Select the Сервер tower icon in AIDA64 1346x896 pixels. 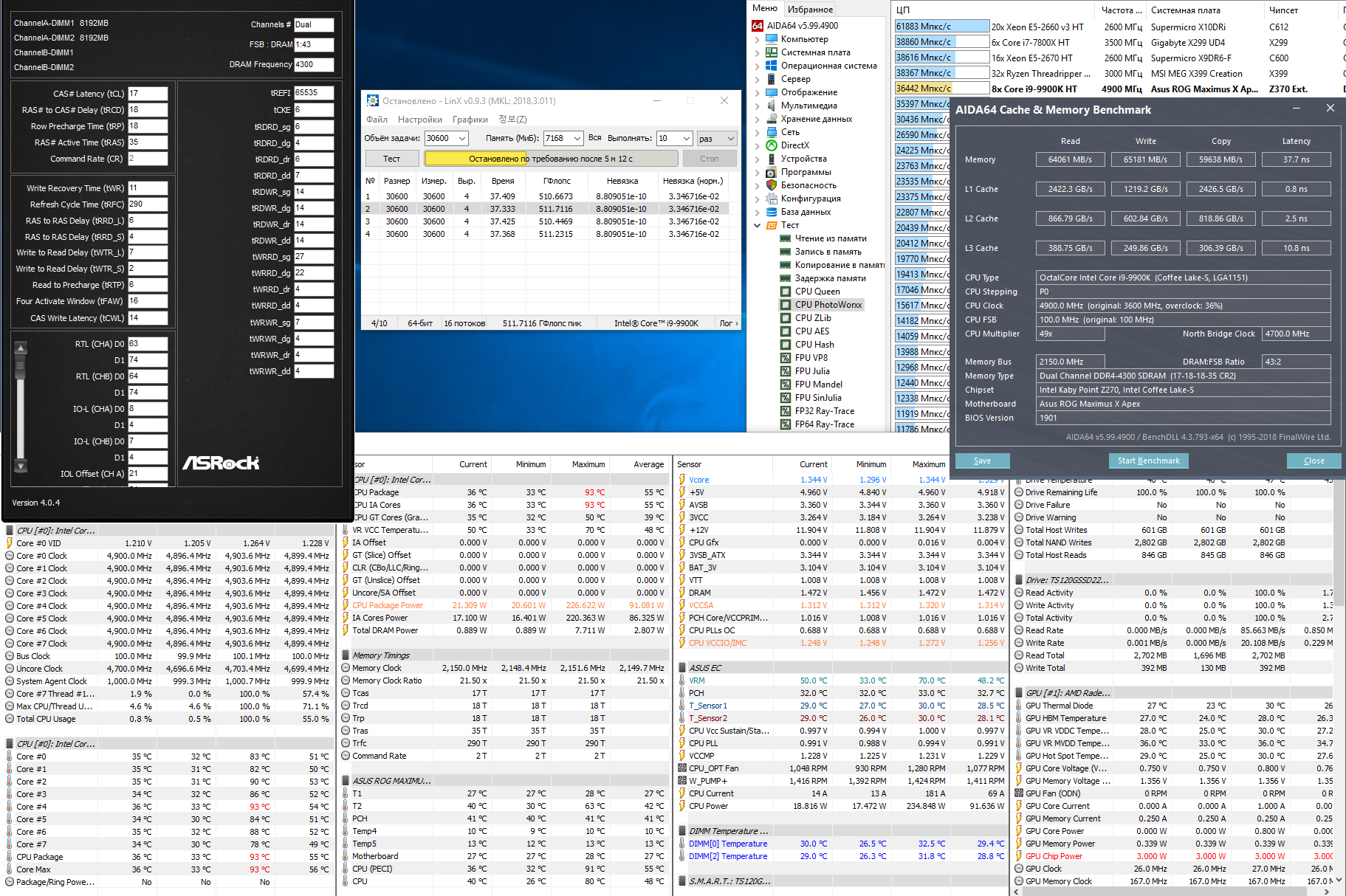(772, 79)
